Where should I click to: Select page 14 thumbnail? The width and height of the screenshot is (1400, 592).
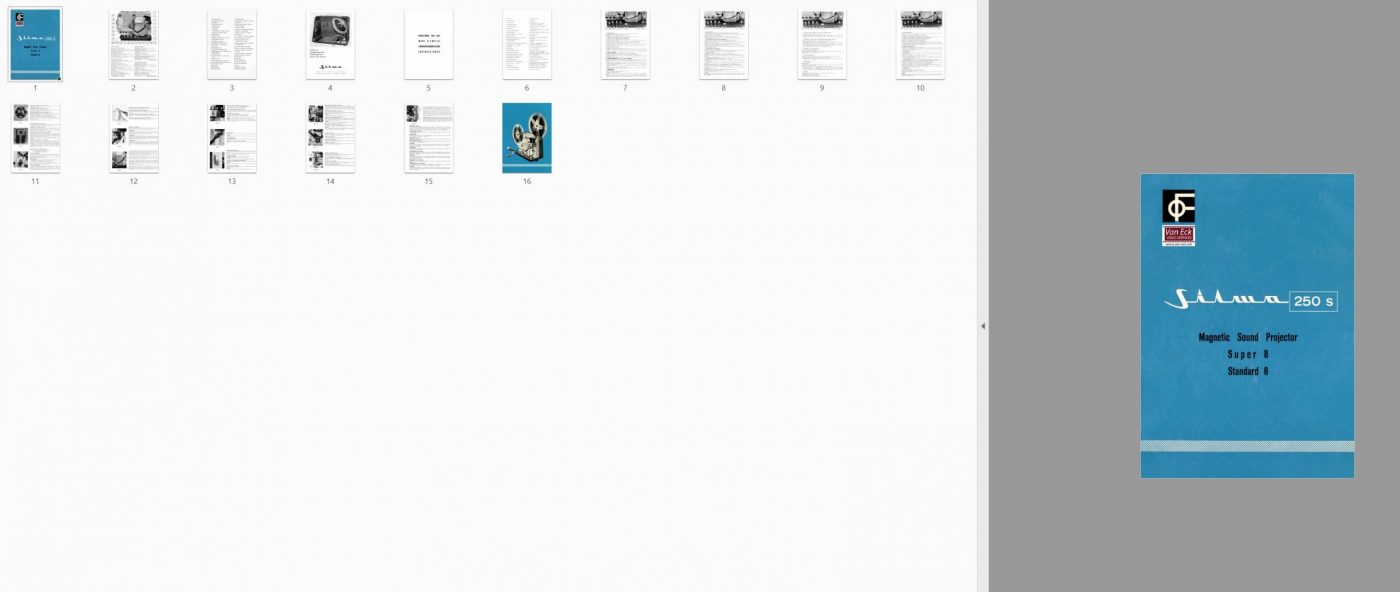pyautogui.click(x=330, y=138)
